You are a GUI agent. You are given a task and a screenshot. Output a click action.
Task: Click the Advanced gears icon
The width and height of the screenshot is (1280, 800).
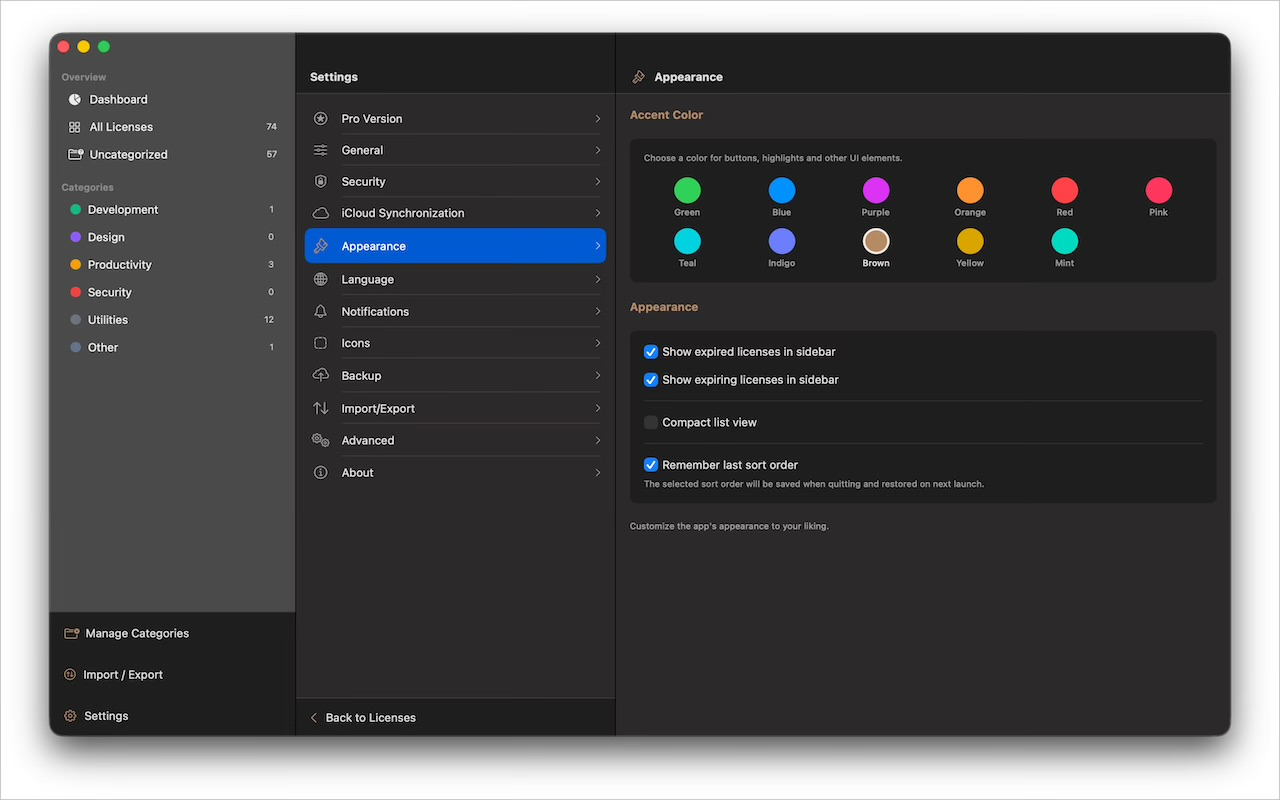(320, 440)
